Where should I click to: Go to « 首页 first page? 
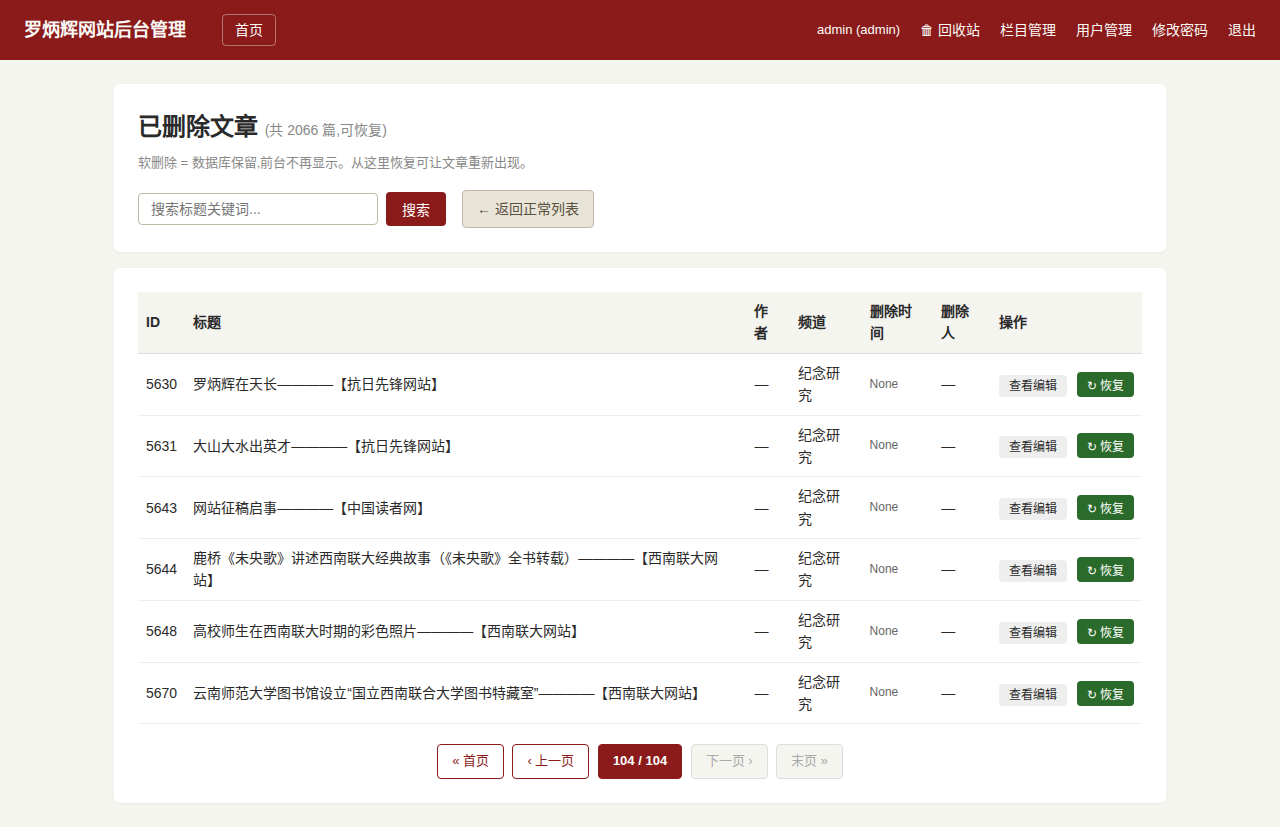470,761
